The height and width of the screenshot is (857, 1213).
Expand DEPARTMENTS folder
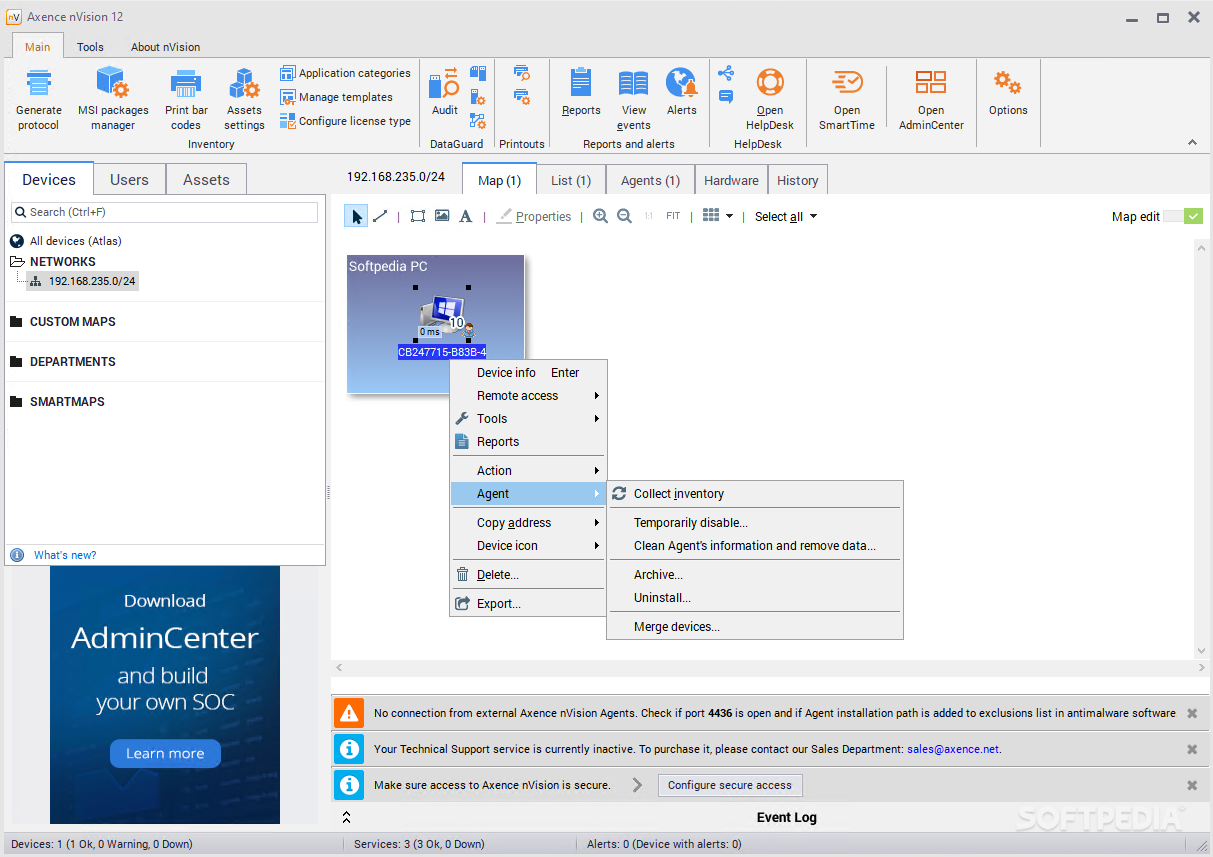[x=17, y=362]
